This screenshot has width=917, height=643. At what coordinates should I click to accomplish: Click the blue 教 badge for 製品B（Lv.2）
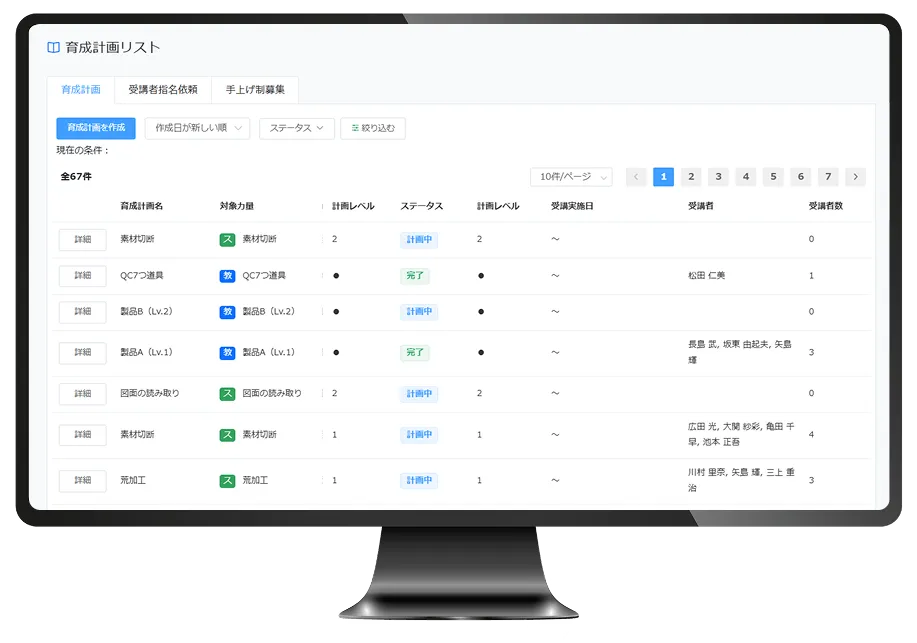(x=227, y=311)
